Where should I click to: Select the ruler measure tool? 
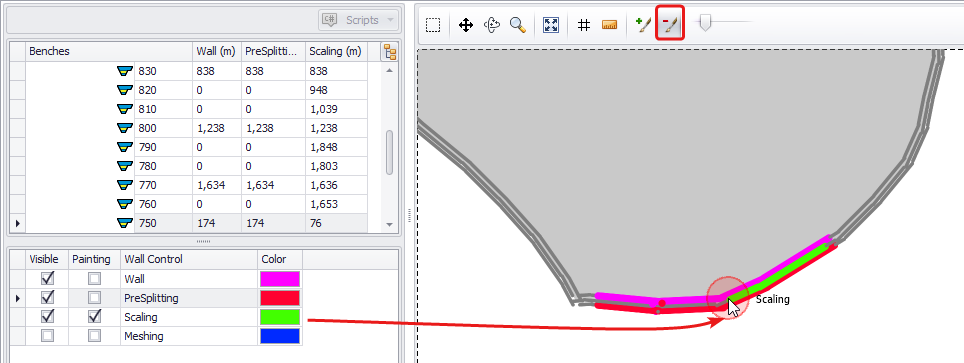pyautogui.click(x=609, y=25)
